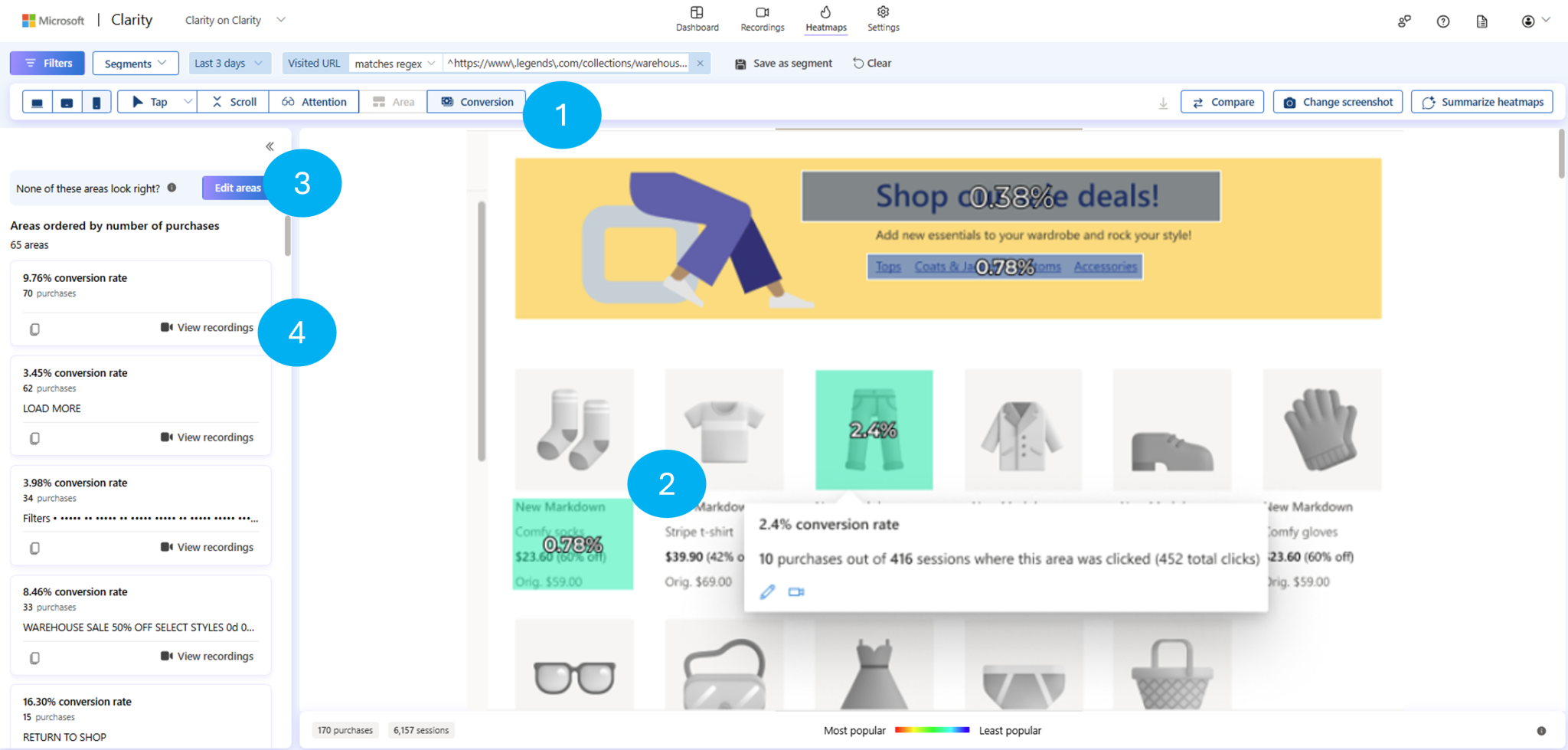The width and height of the screenshot is (1568, 750).
Task: Expand the Tap heatmap options dropdown
Action: (x=188, y=101)
